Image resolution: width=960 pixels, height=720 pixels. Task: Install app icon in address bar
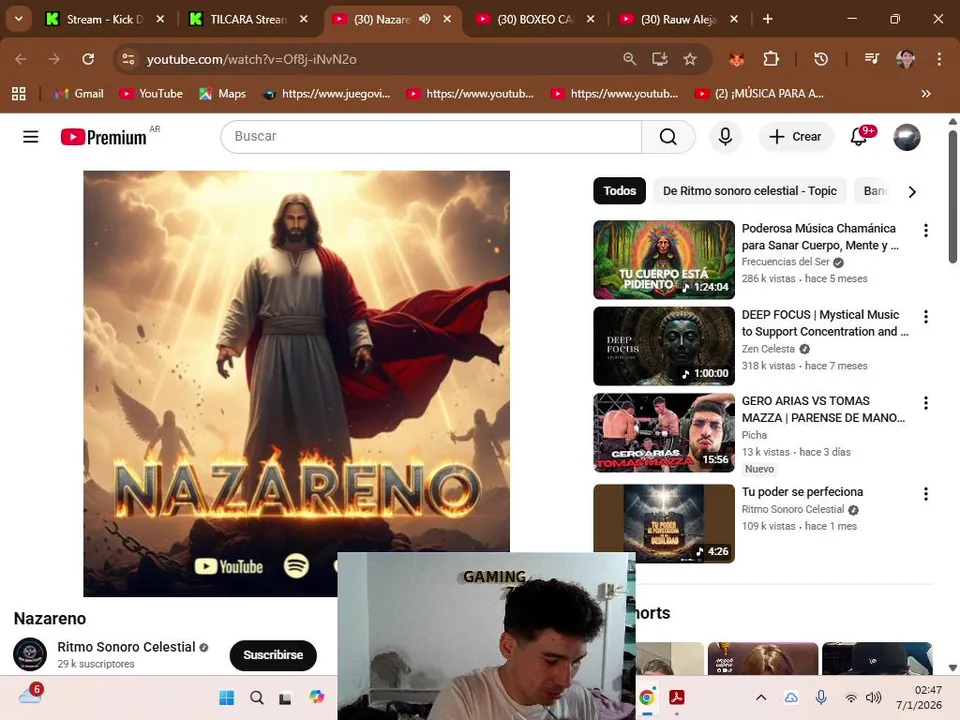(x=659, y=59)
